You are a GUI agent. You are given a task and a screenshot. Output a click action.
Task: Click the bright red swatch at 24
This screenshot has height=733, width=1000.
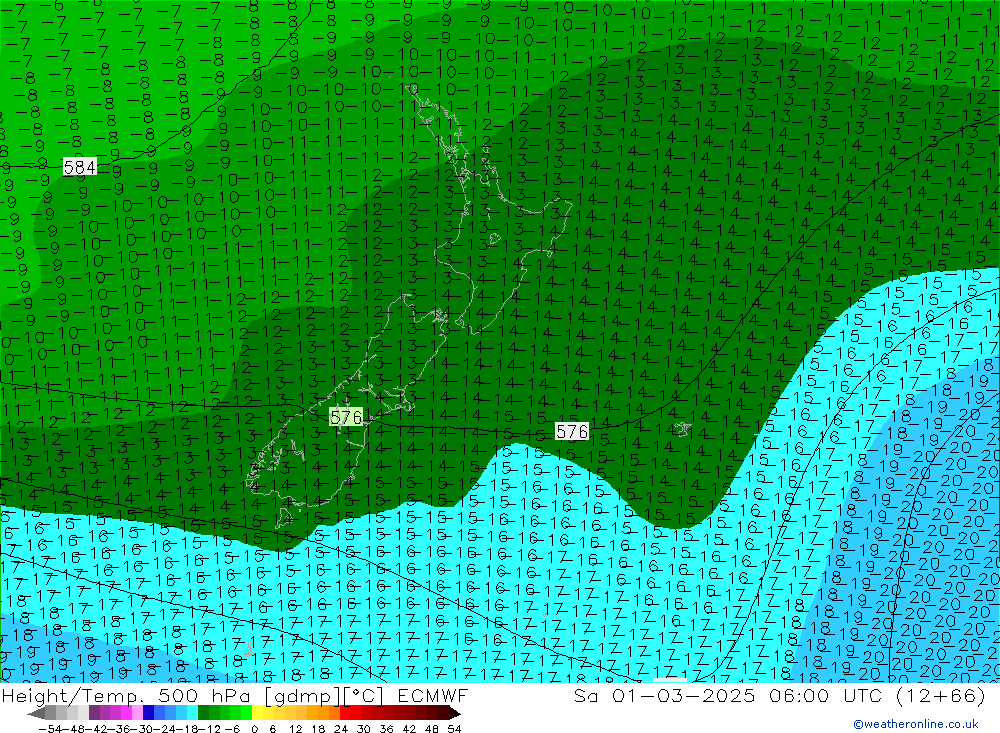[x=345, y=713]
